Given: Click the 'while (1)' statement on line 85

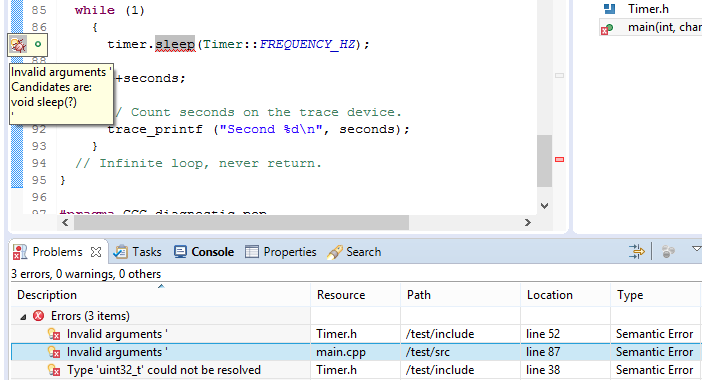Looking at the screenshot, I should coord(110,10).
